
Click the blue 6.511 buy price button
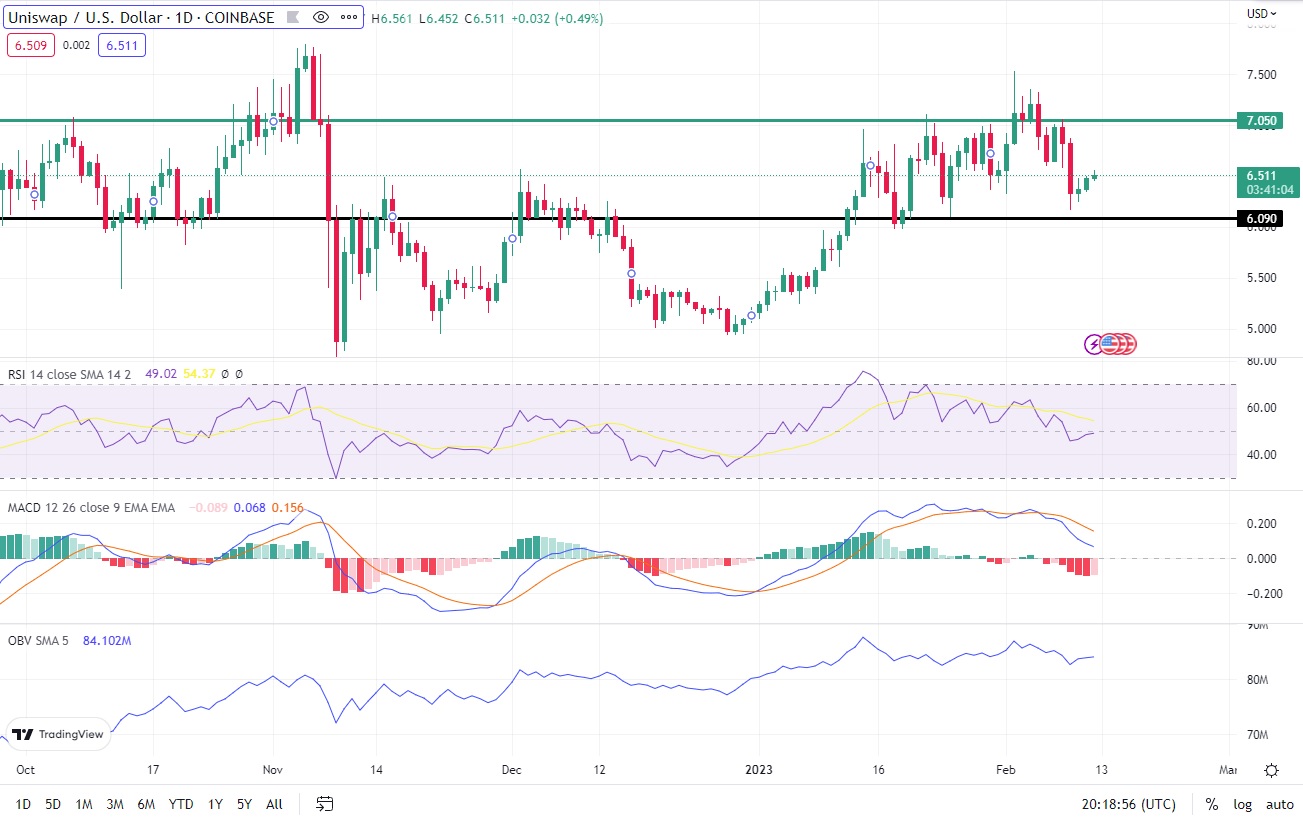pos(122,45)
